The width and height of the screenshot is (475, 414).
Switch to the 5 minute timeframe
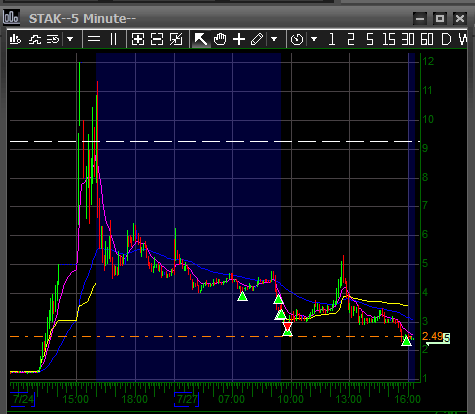point(370,39)
